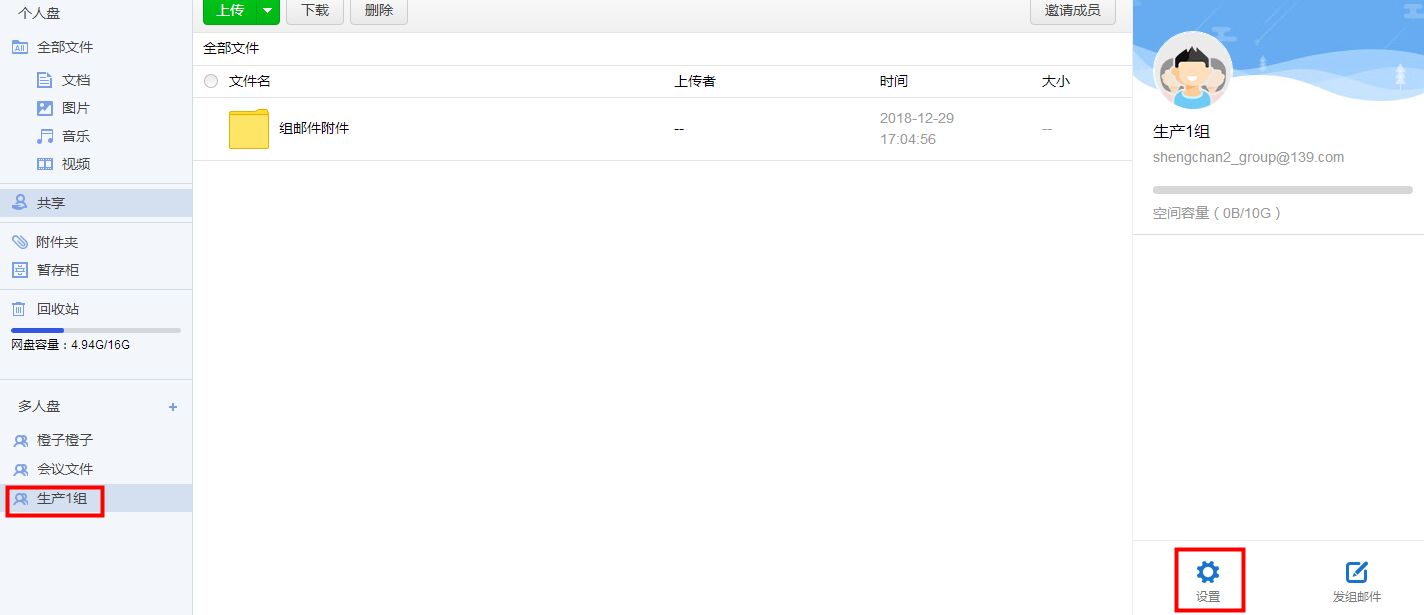Expand the 上传 dropdown arrow
Viewport: 1424px width, 615px height.
click(267, 10)
